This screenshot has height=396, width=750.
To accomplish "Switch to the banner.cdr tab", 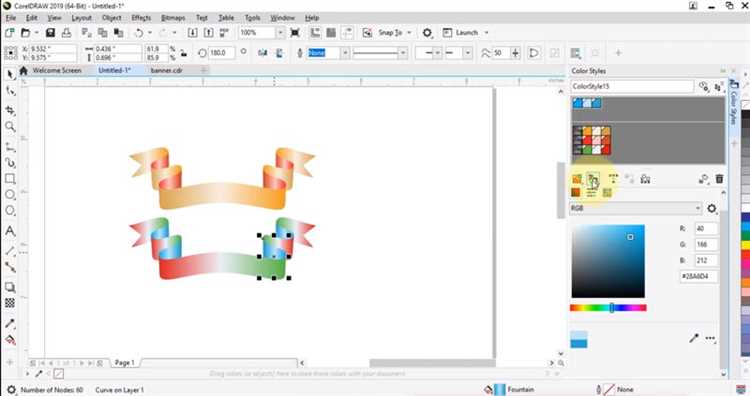I will coord(166,70).
